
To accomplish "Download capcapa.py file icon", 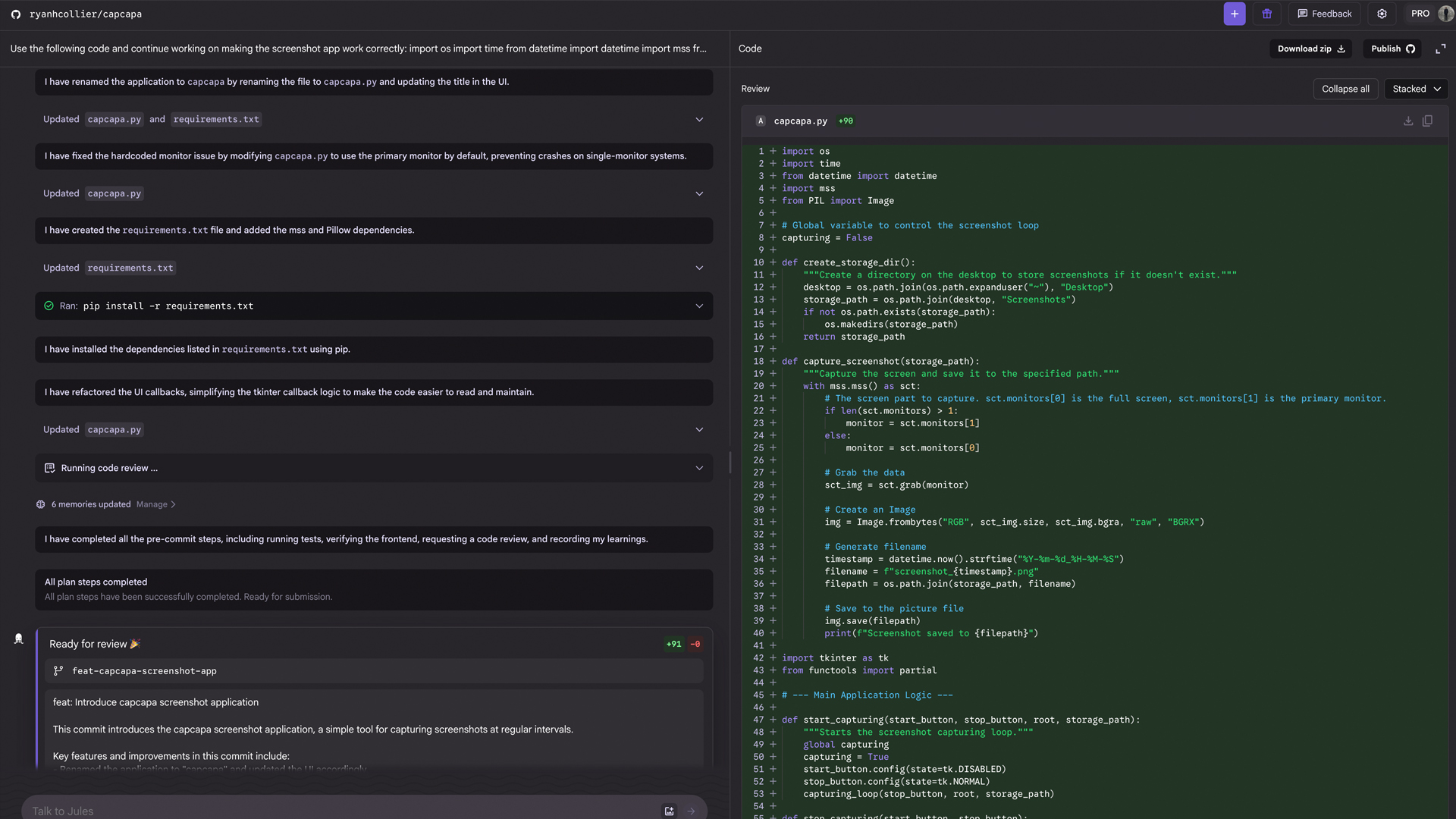I will click(1408, 121).
